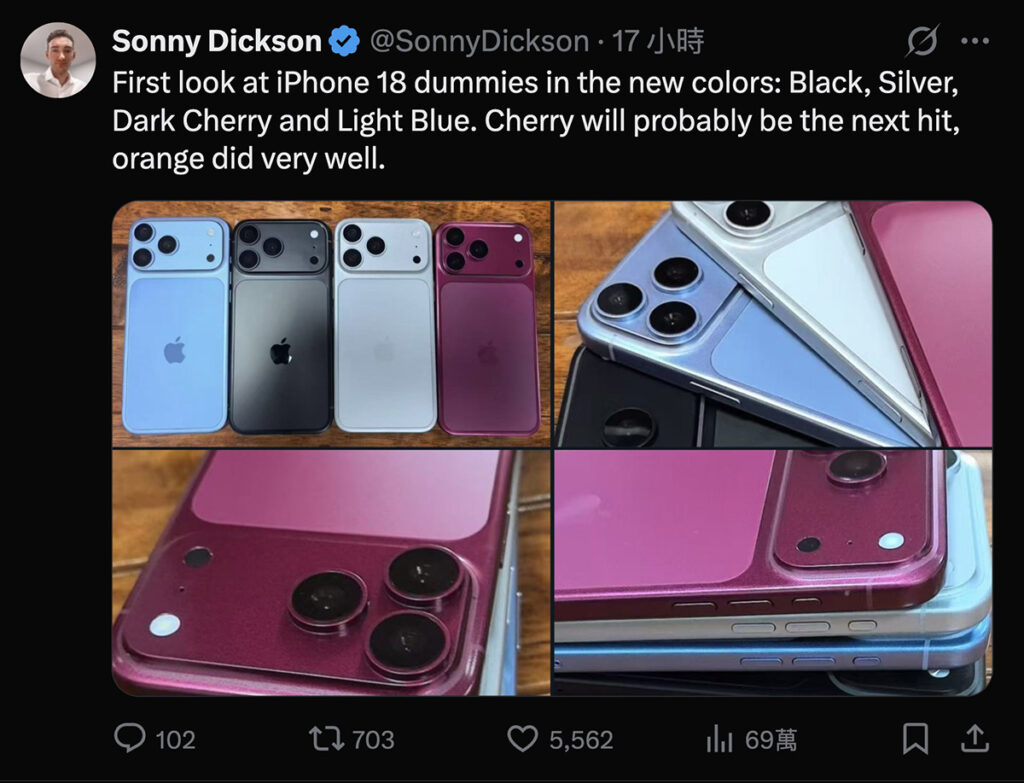Open the fanned-out phones photo

(x=773, y=324)
